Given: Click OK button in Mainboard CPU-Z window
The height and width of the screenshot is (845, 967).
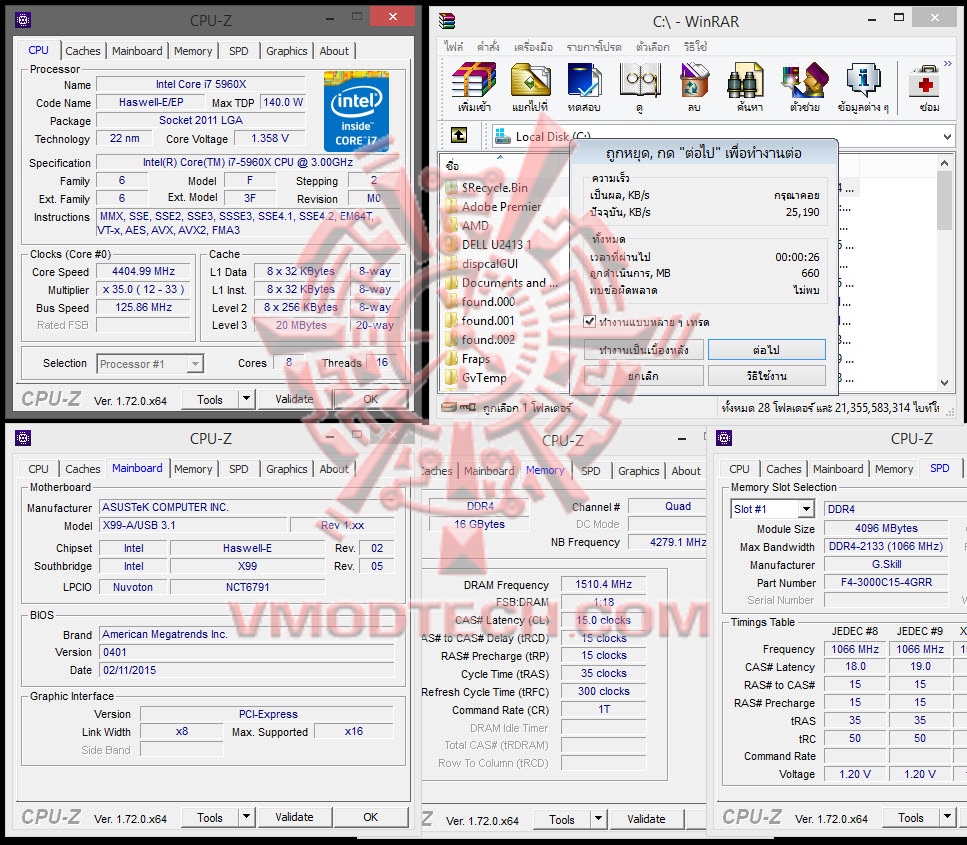Looking at the screenshot, I should point(371,817).
